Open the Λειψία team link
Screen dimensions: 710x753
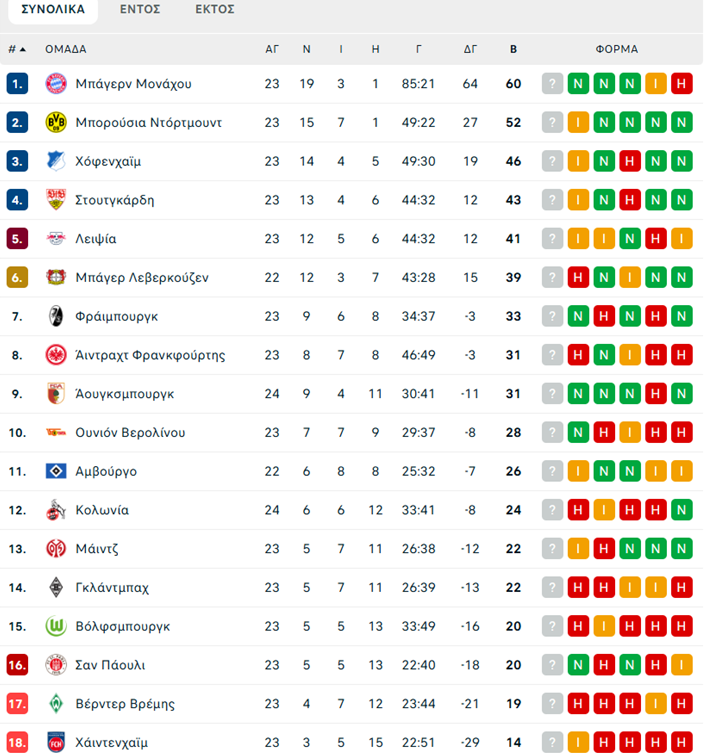(x=96, y=239)
